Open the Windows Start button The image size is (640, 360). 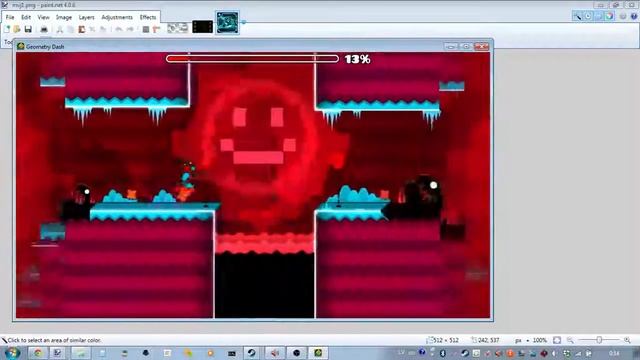13,353
